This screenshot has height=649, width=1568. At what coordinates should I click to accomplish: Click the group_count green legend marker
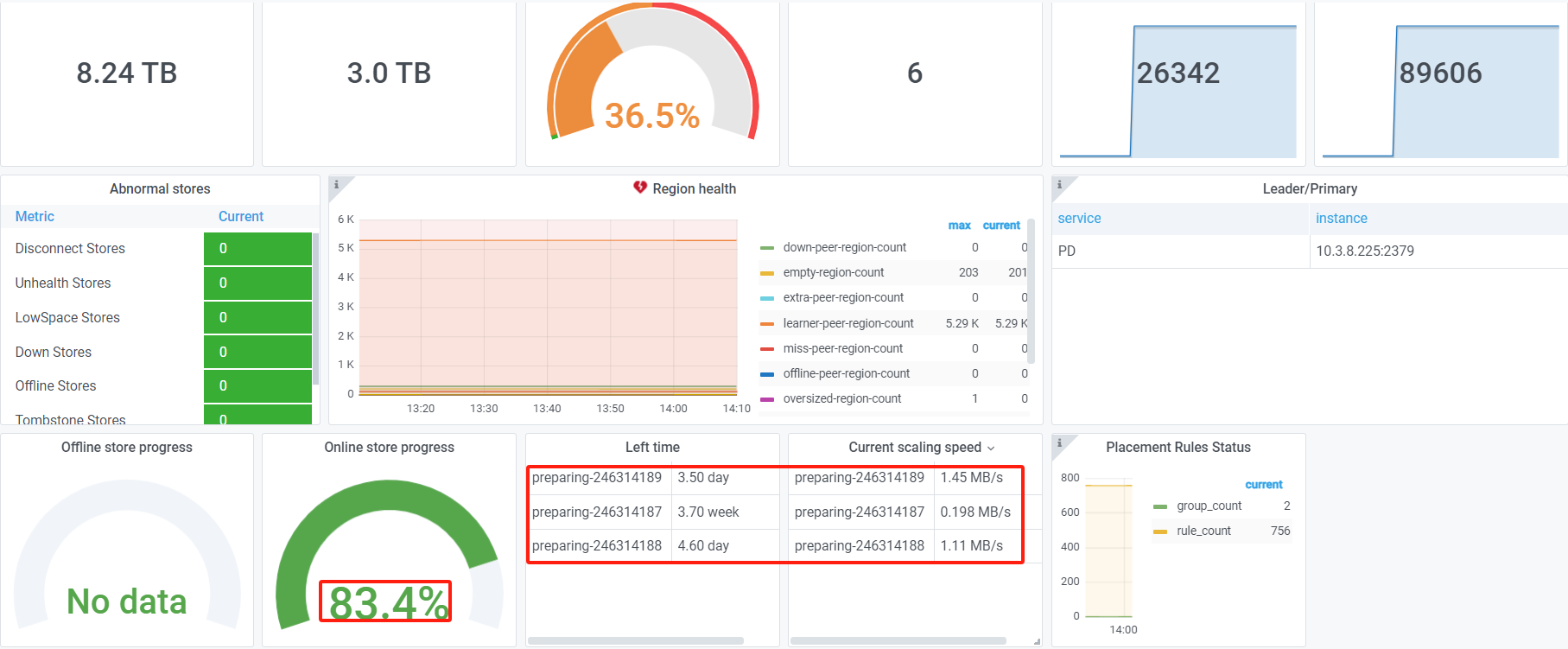1160,506
